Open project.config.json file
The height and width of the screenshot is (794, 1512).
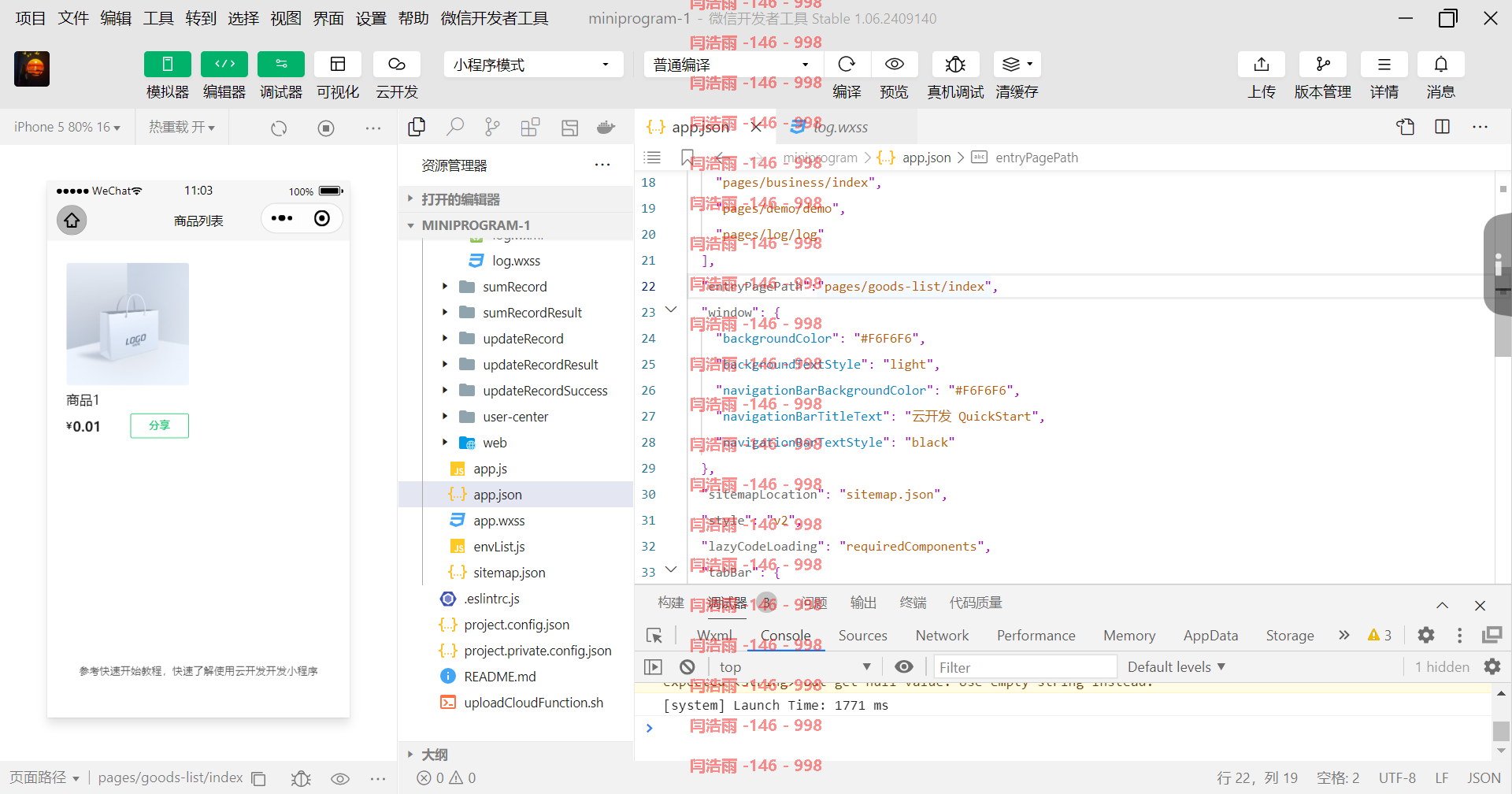click(x=517, y=625)
